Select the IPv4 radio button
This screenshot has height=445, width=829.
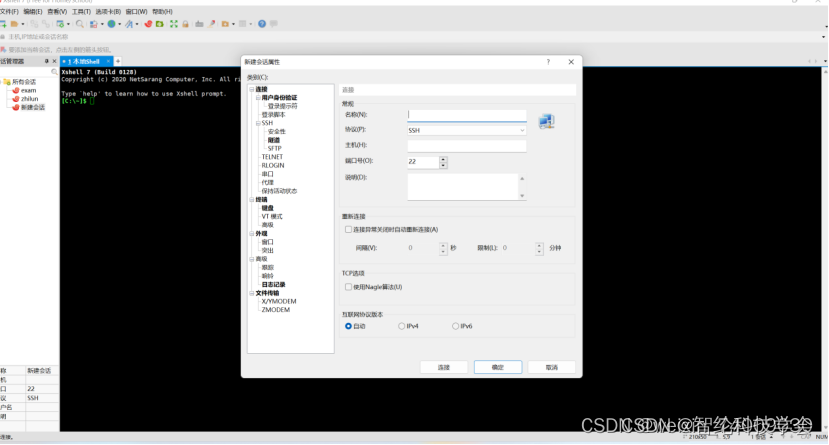pyautogui.click(x=402, y=326)
